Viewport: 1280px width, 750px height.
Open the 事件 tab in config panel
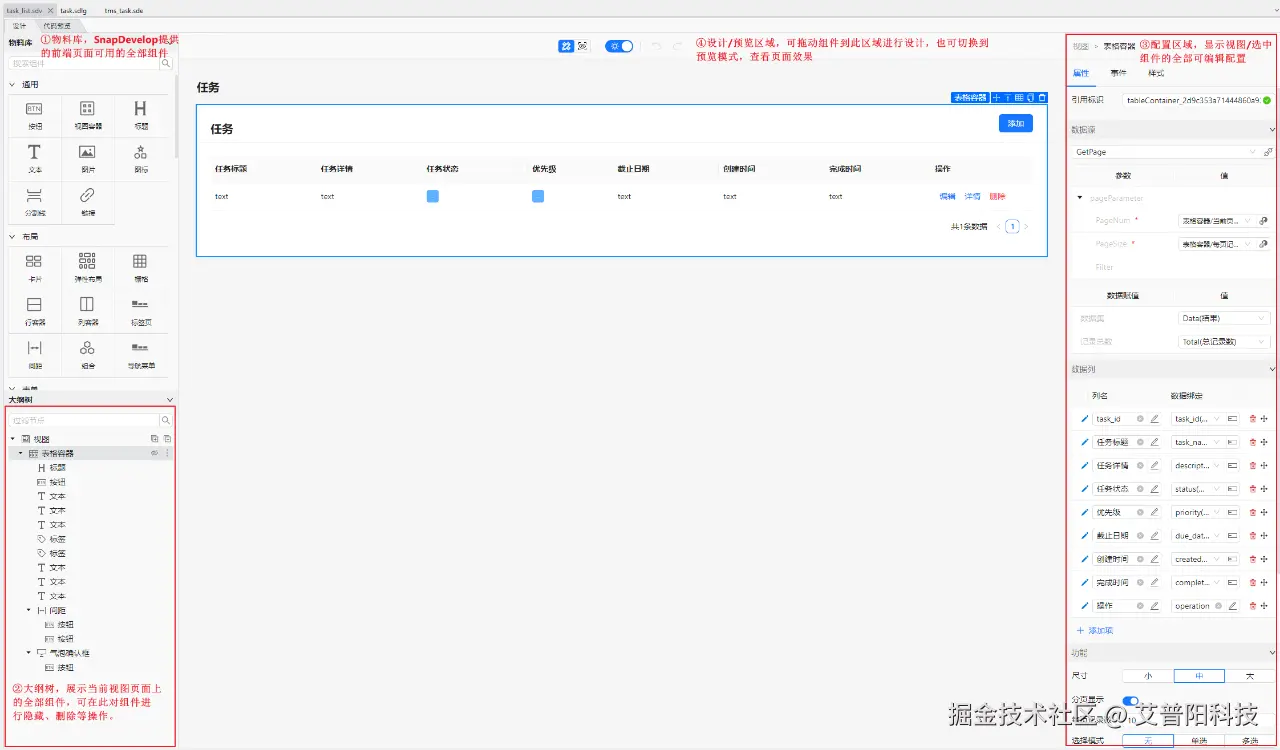[1118, 73]
